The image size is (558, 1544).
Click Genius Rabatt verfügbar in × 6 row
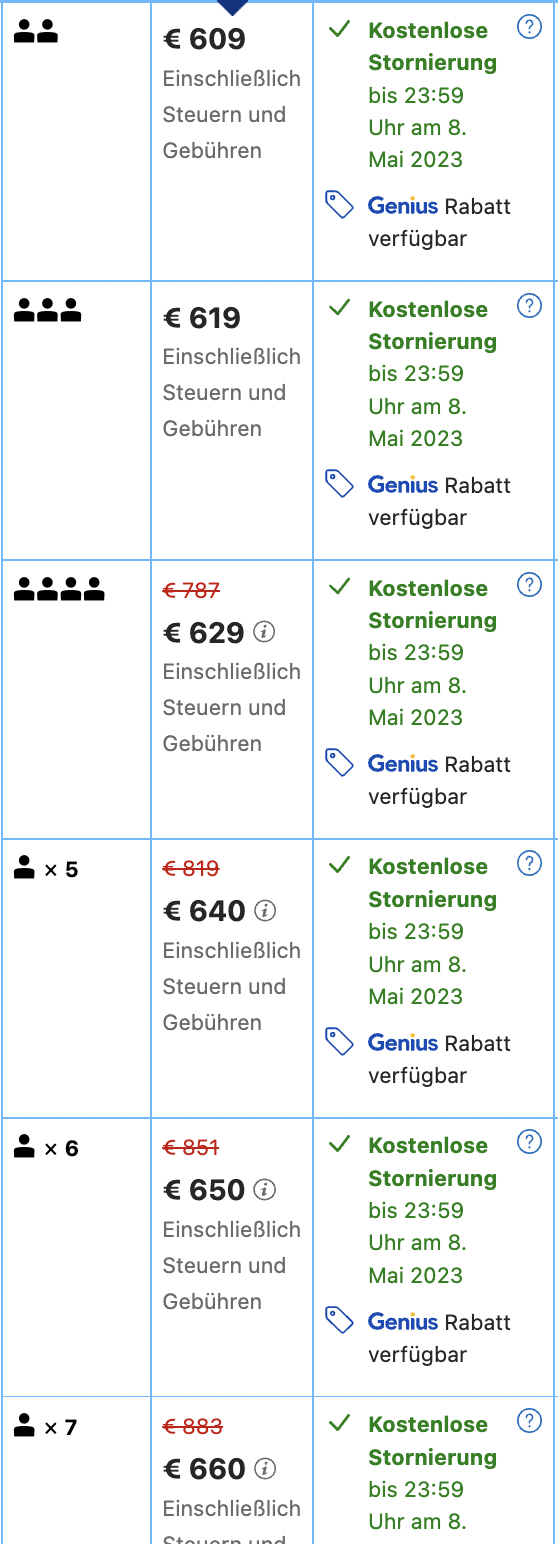pos(439,1338)
